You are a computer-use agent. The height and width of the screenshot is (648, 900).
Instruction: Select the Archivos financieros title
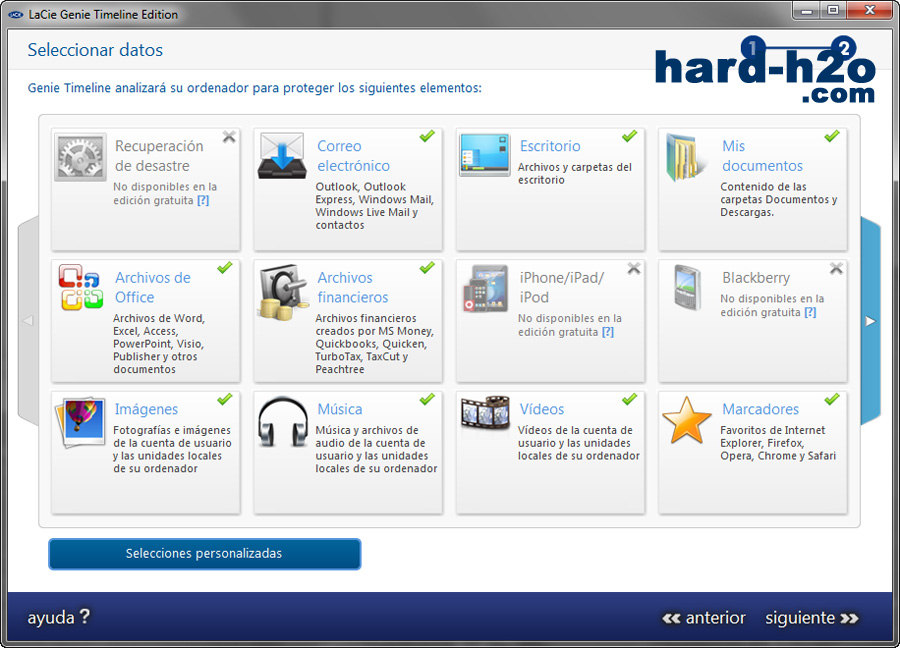tap(352, 287)
